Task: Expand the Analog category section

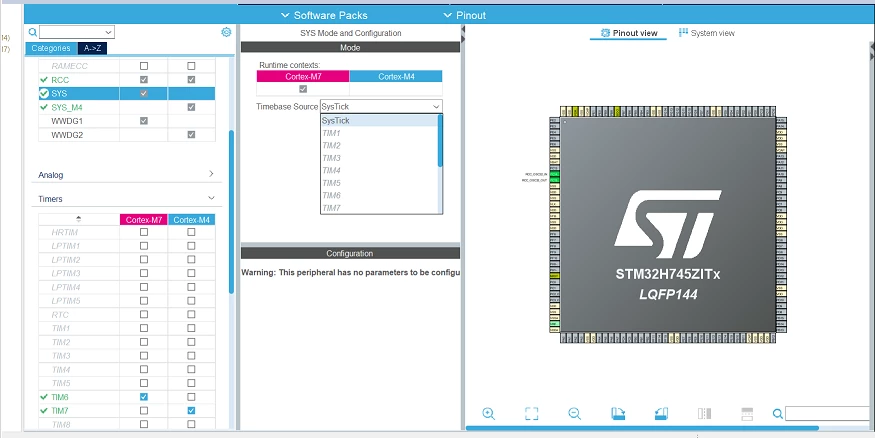Action: pyautogui.click(x=211, y=174)
